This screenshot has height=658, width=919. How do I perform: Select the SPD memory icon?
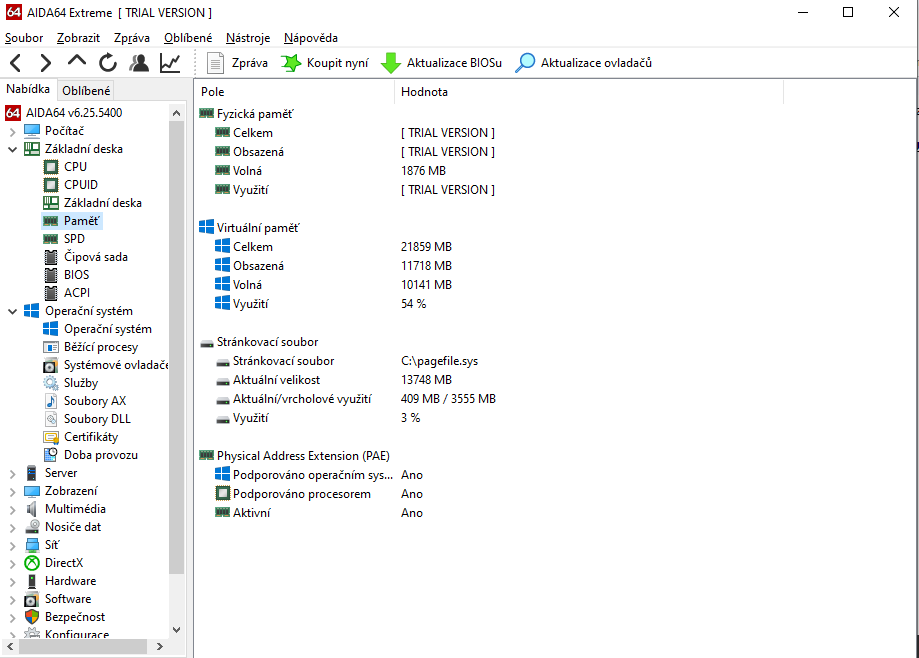[x=51, y=239]
